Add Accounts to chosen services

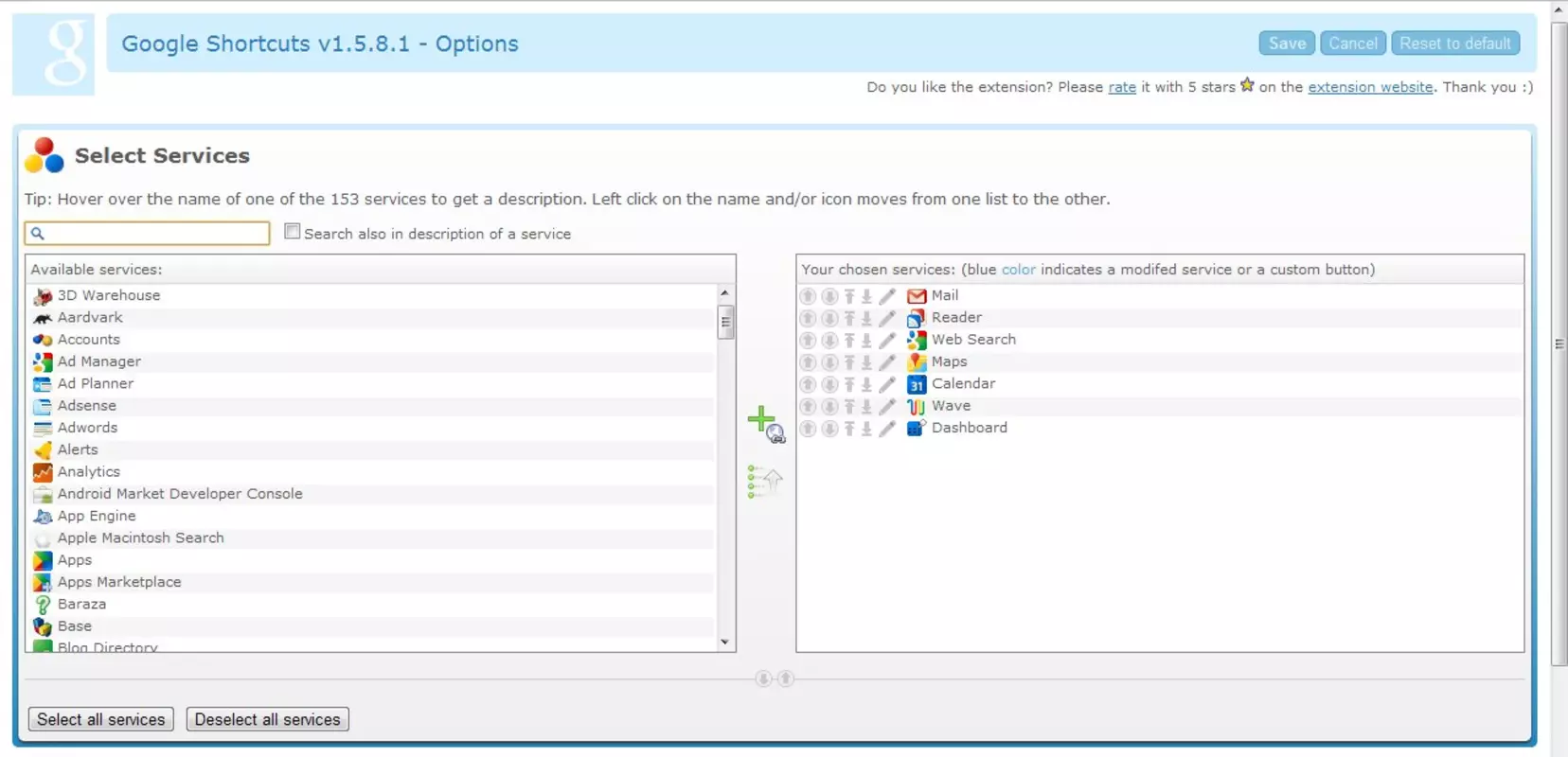point(89,340)
